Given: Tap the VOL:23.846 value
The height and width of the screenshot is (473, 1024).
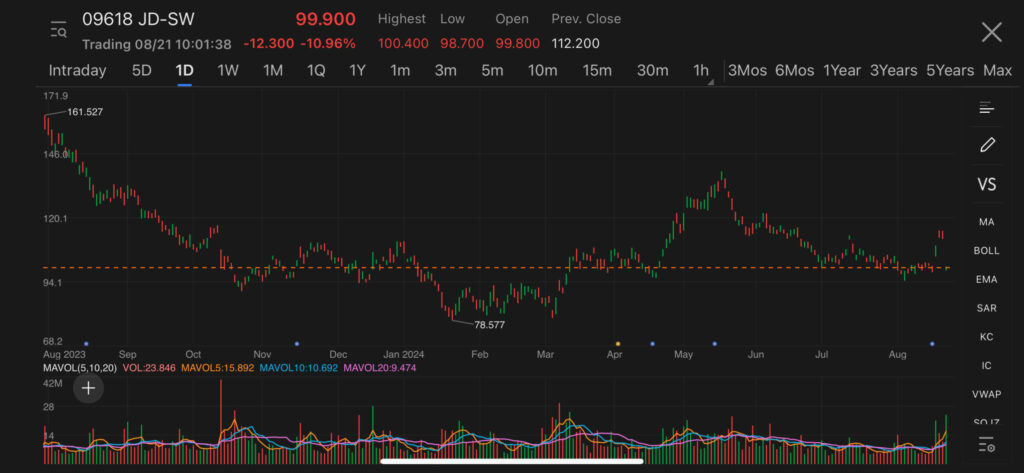Looking at the screenshot, I should pyautogui.click(x=149, y=368).
